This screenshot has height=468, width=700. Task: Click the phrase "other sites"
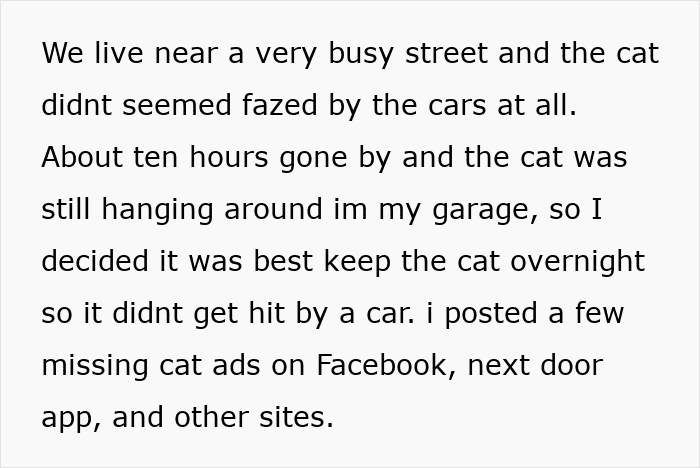pyautogui.click(x=253, y=417)
